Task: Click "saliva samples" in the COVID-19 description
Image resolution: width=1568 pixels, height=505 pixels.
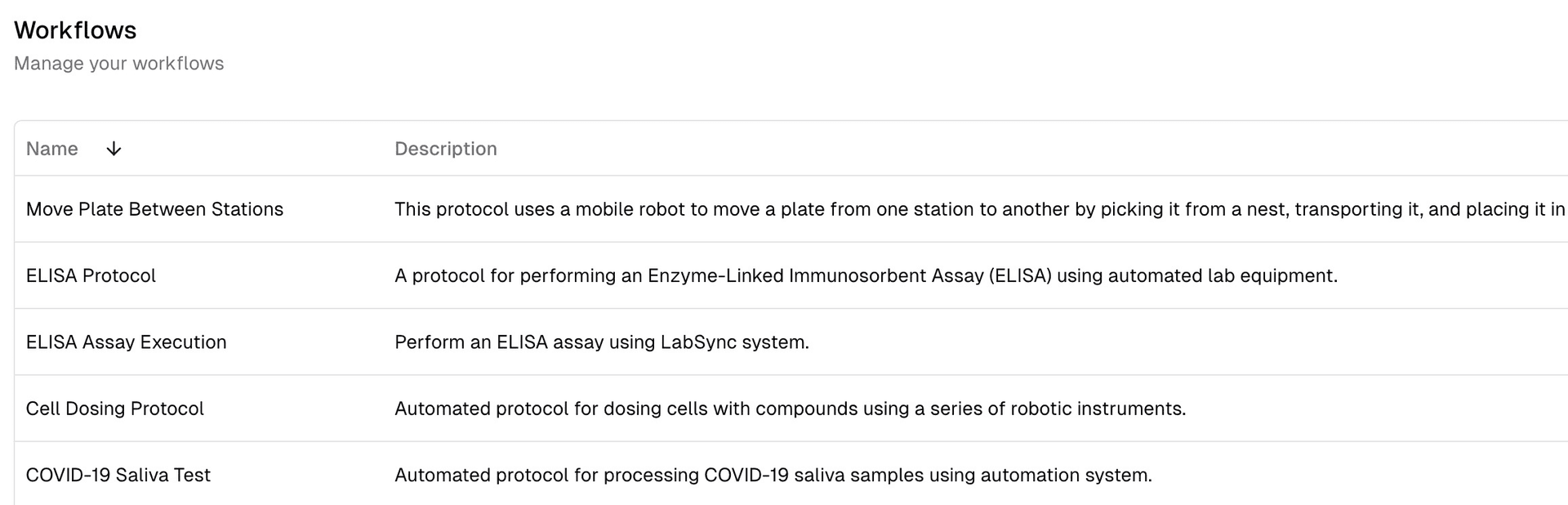Action: (858, 475)
